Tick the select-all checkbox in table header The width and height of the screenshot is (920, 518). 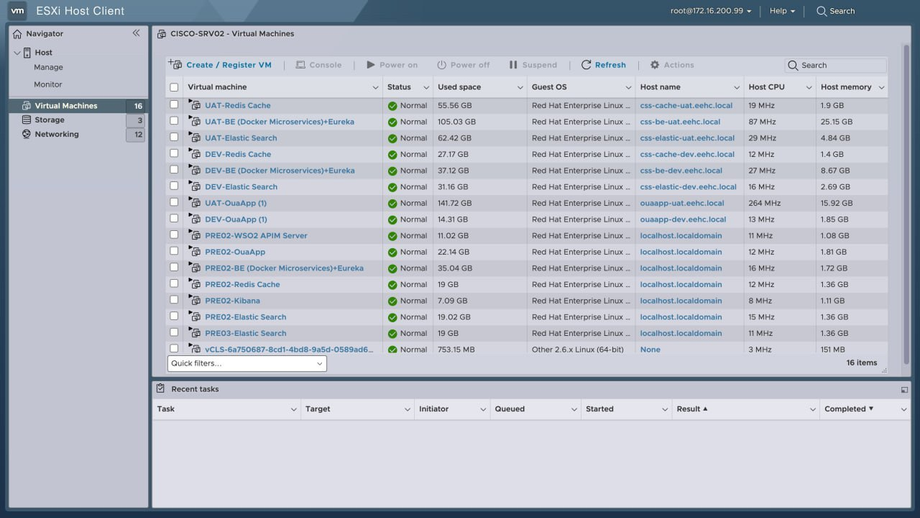point(174,87)
